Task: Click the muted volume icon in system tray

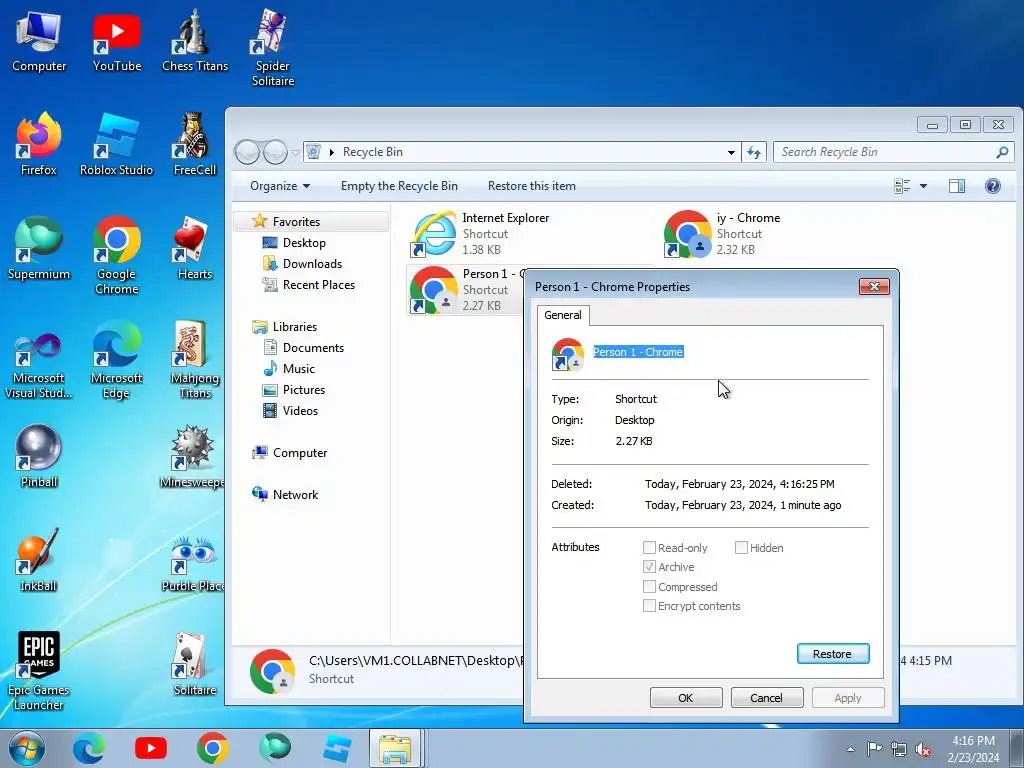Action: (x=923, y=749)
